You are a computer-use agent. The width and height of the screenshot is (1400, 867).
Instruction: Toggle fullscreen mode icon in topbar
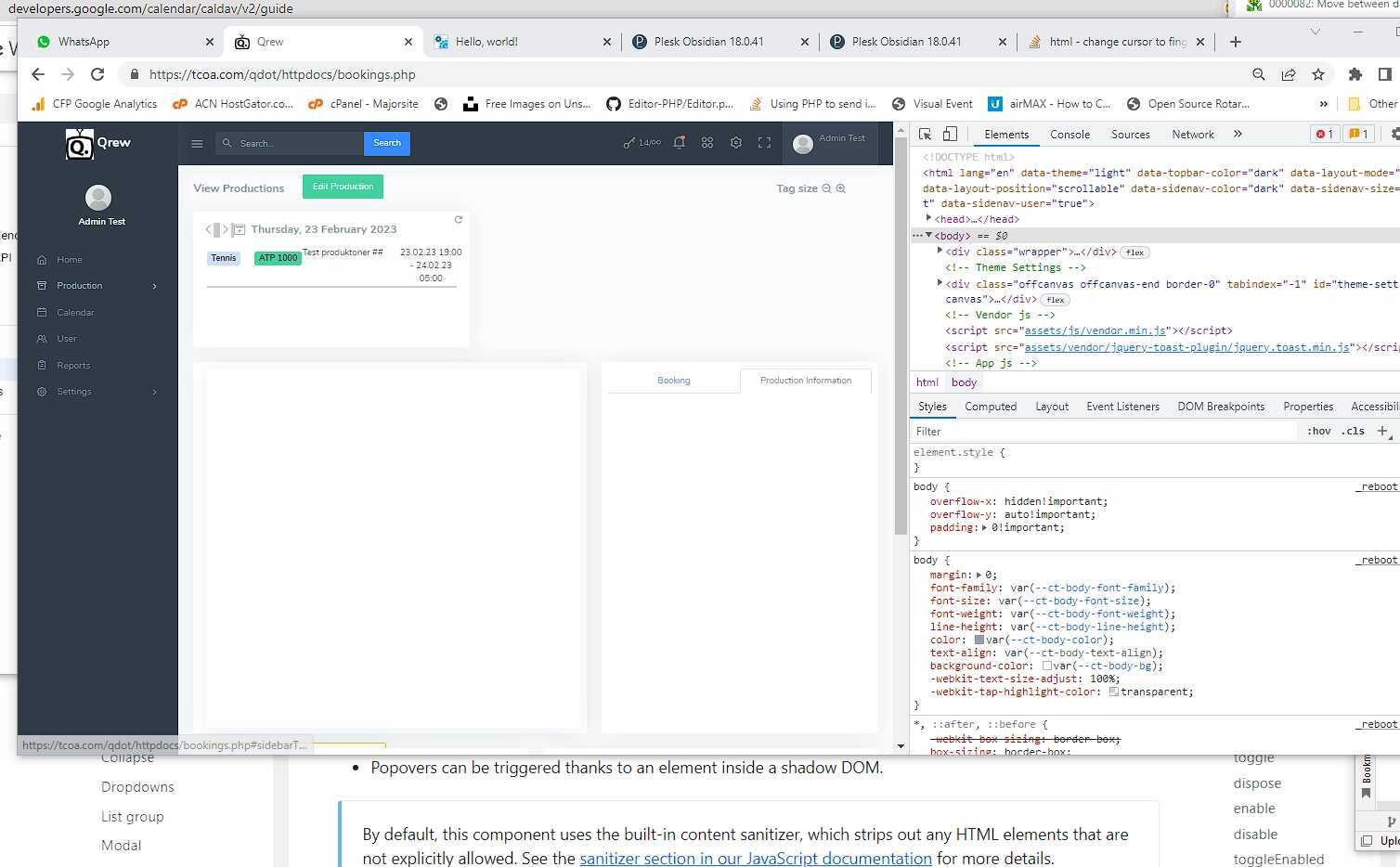pyautogui.click(x=764, y=143)
